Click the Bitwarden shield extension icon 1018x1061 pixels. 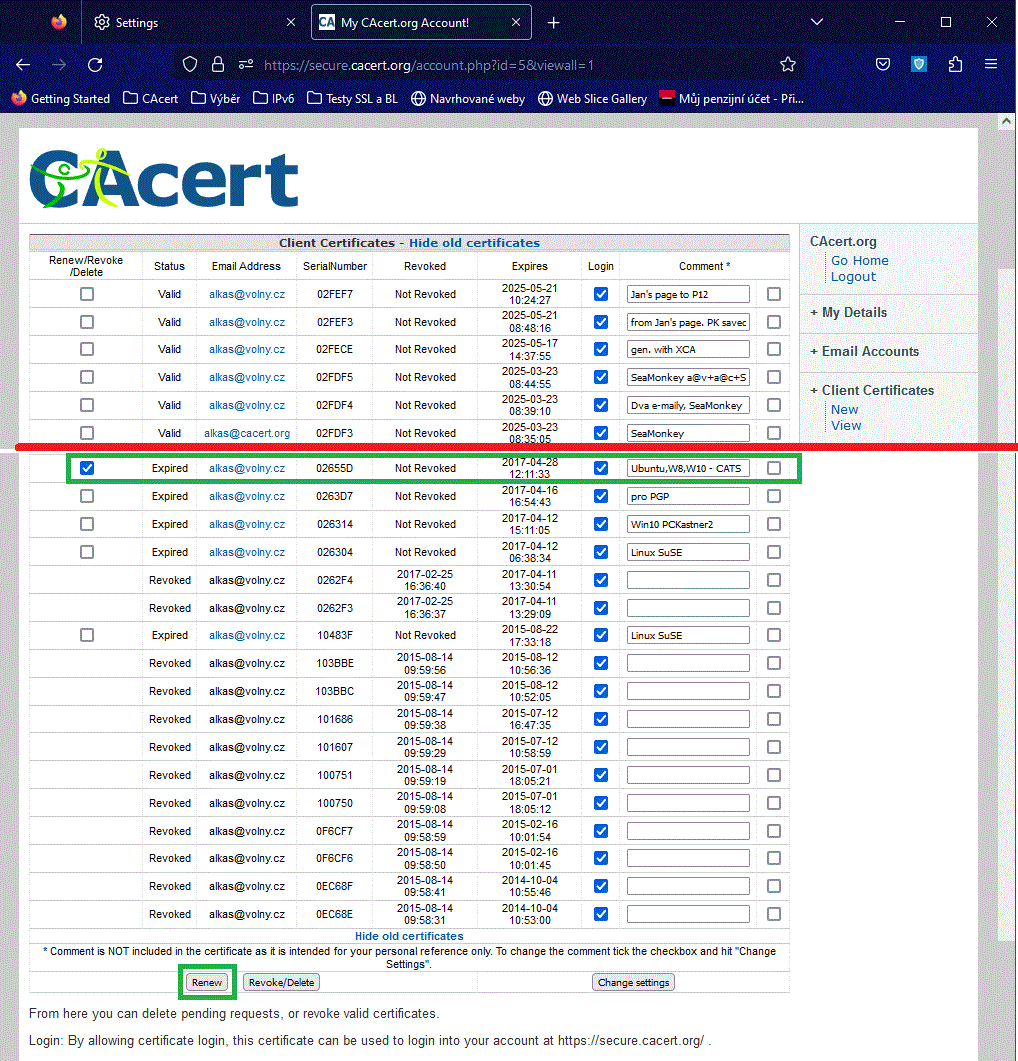click(x=919, y=64)
